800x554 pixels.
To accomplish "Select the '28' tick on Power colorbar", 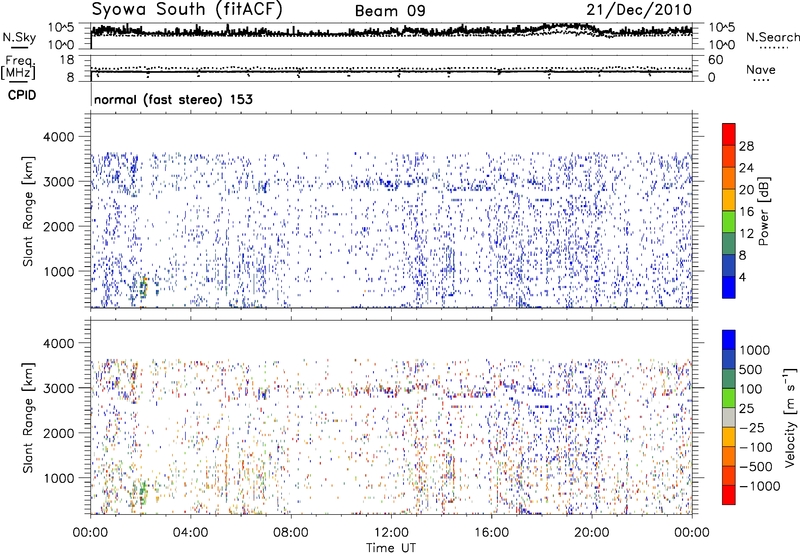I will 746,146.
